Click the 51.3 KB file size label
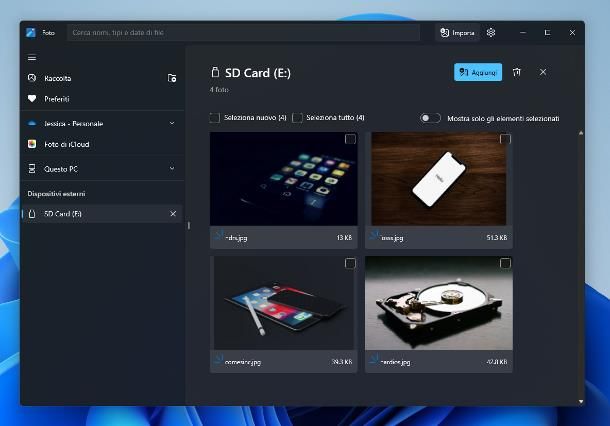The height and width of the screenshot is (426, 610). pos(496,237)
